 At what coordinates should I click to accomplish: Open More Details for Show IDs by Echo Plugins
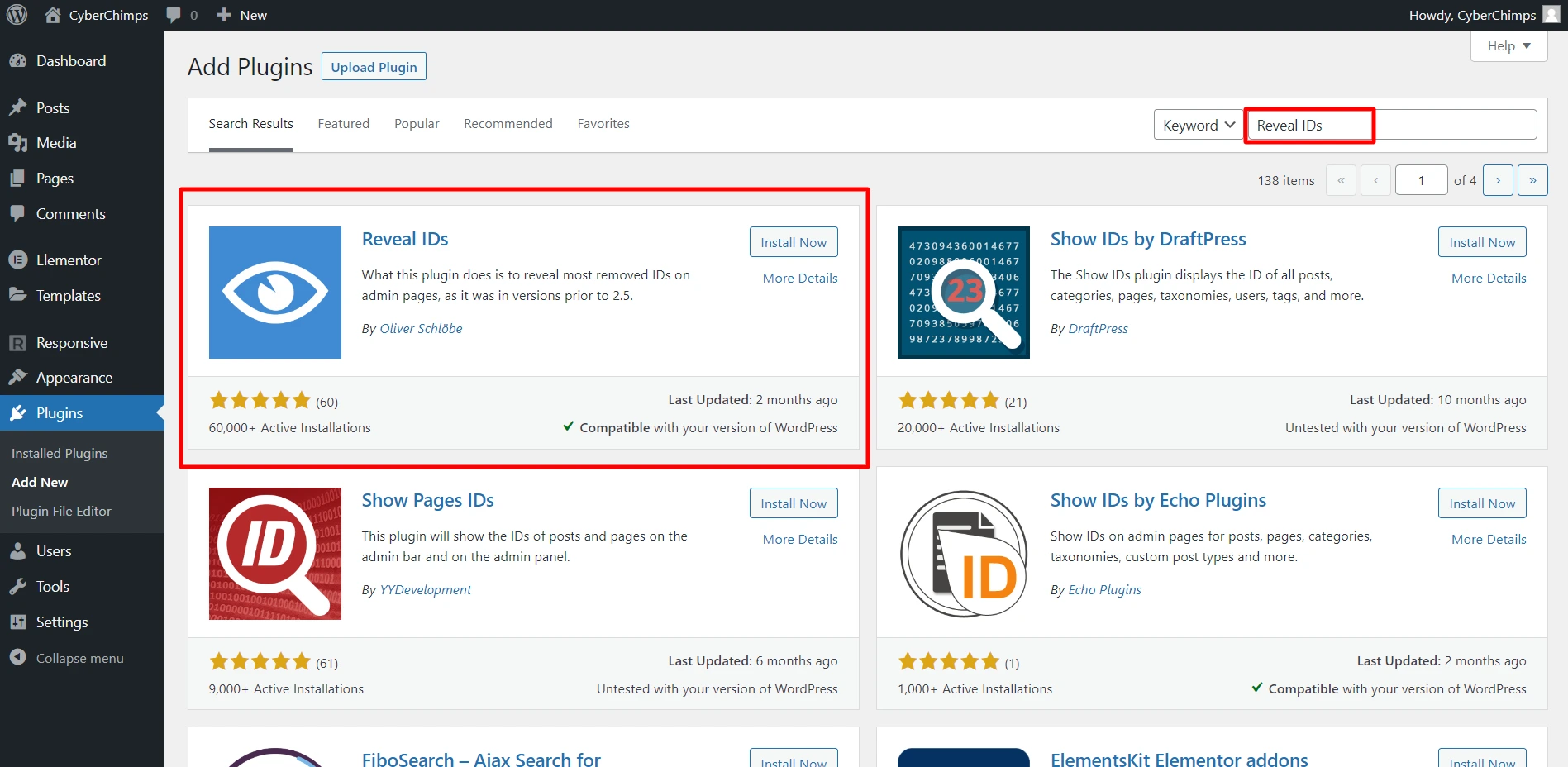1489,540
